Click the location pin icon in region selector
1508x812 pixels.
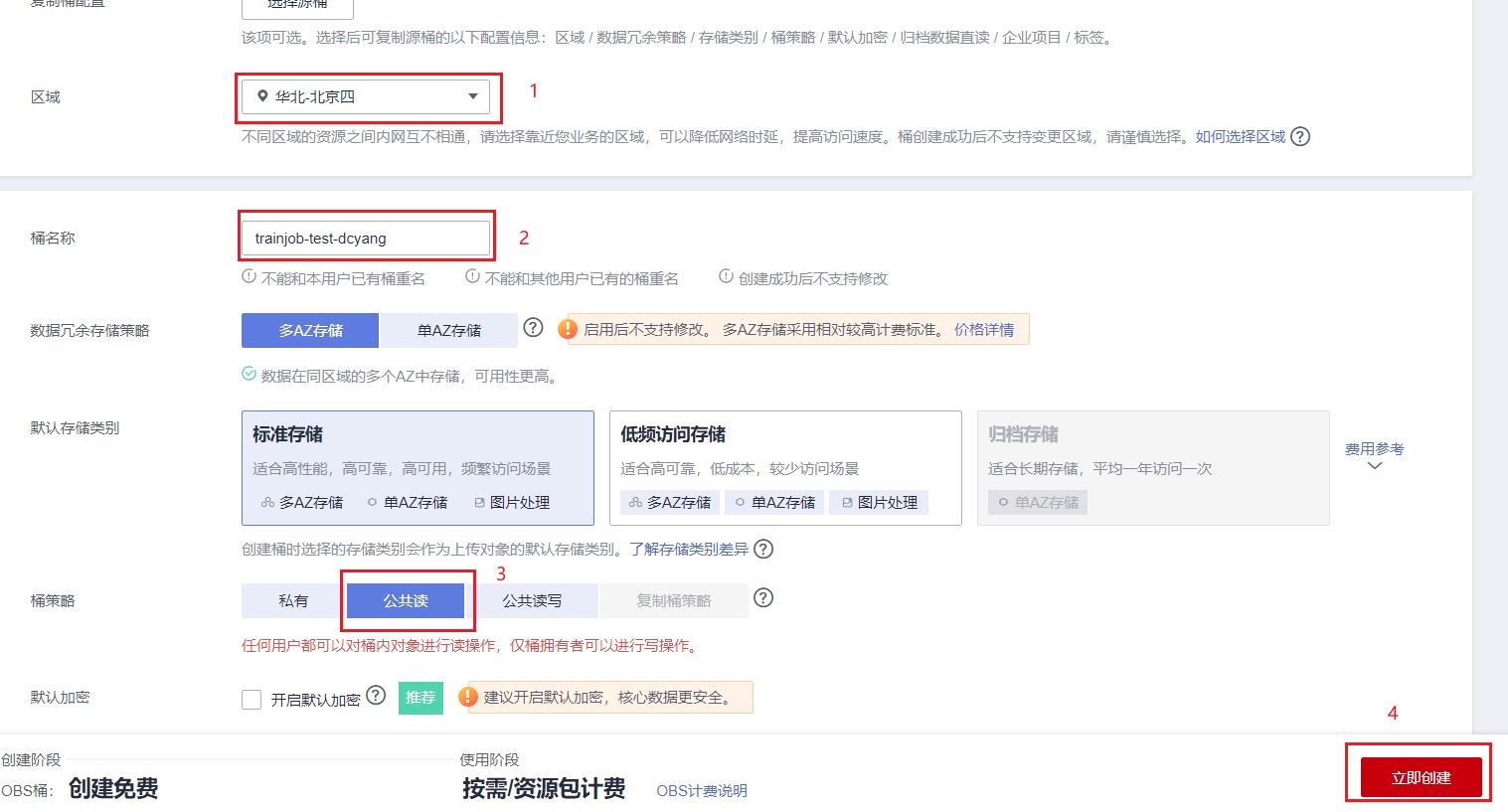pyautogui.click(x=262, y=96)
